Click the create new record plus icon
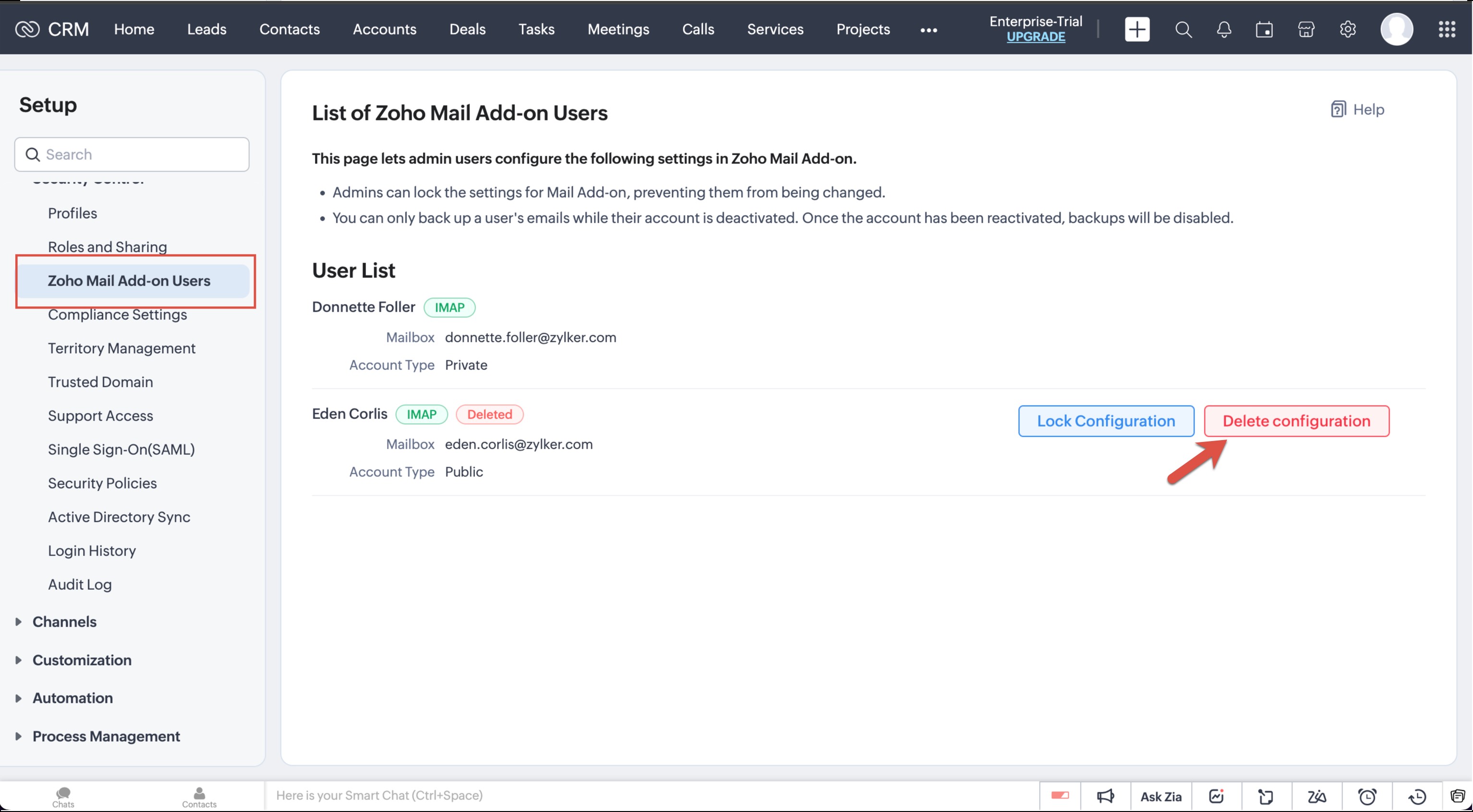The image size is (1473, 812). point(1136,29)
